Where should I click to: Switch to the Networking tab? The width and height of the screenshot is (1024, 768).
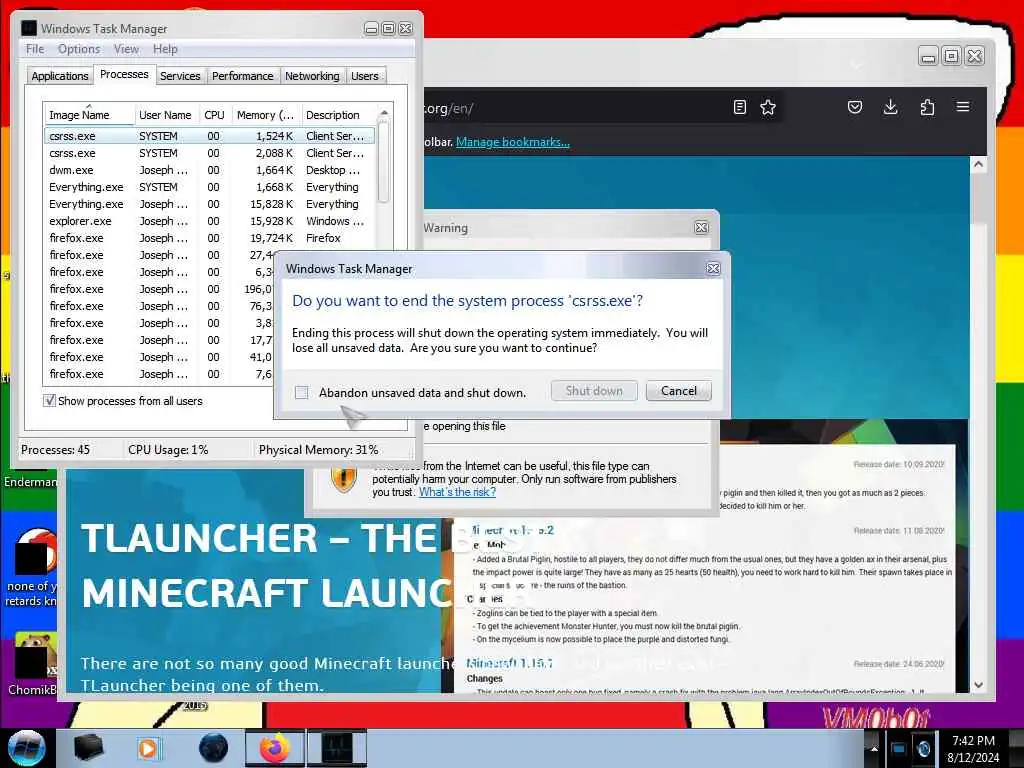click(x=312, y=76)
